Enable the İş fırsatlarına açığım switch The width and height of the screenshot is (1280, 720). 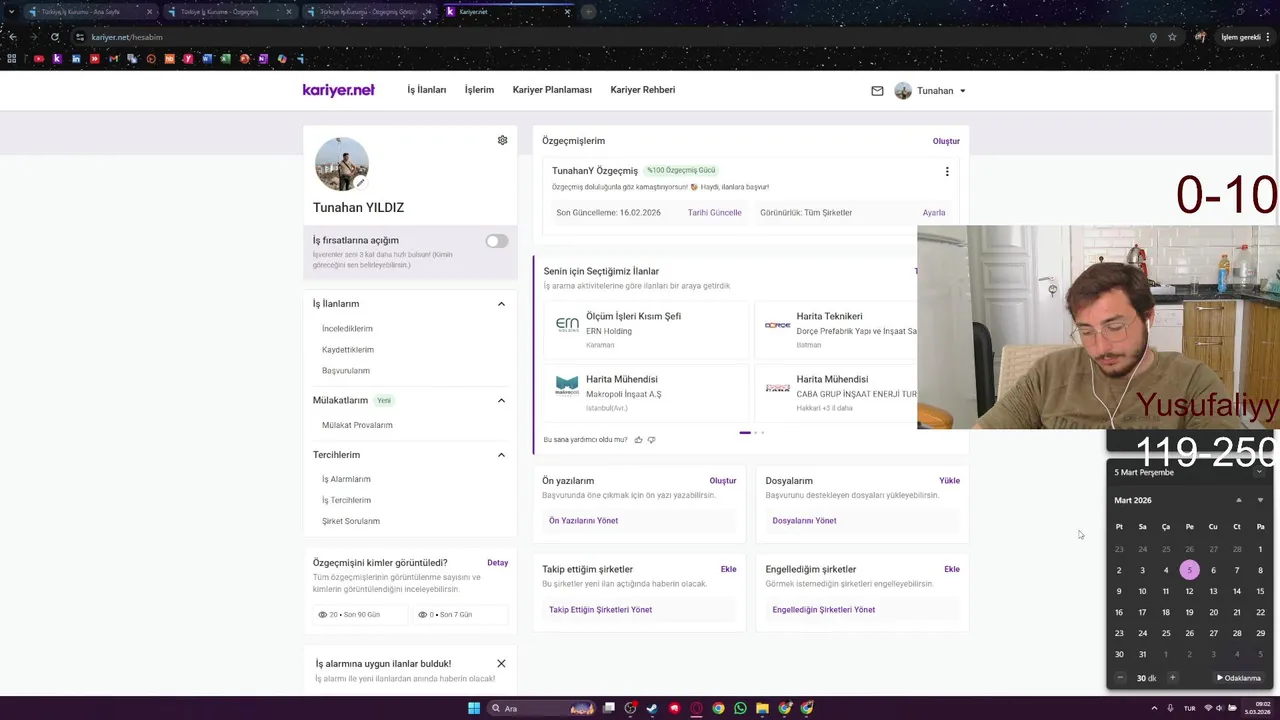(x=497, y=241)
